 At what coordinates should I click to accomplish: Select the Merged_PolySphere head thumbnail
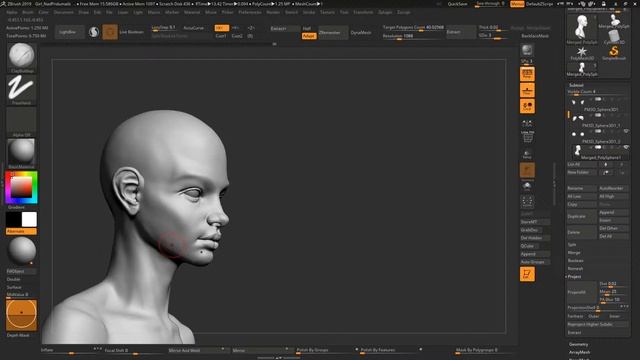[x=582, y=29]
